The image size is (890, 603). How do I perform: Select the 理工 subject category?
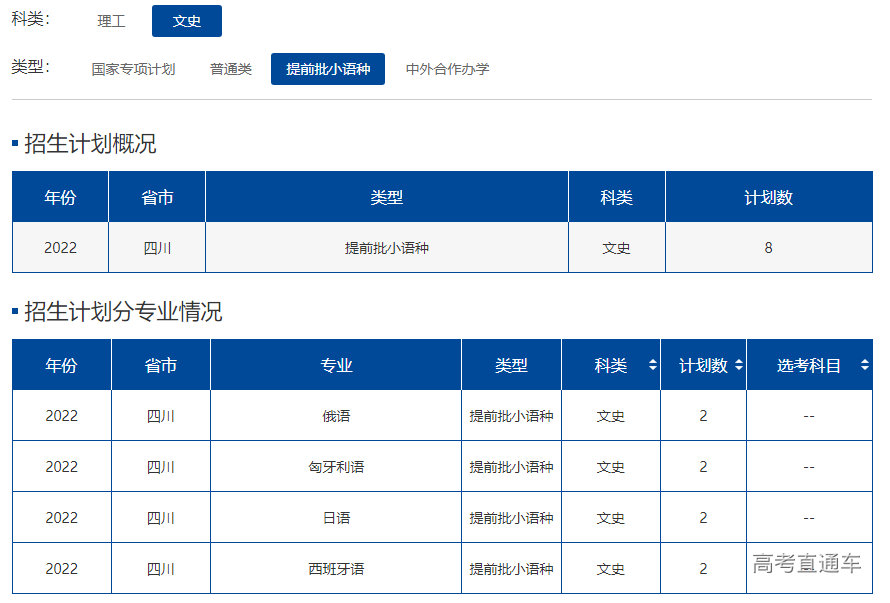(x=111, y=21)
